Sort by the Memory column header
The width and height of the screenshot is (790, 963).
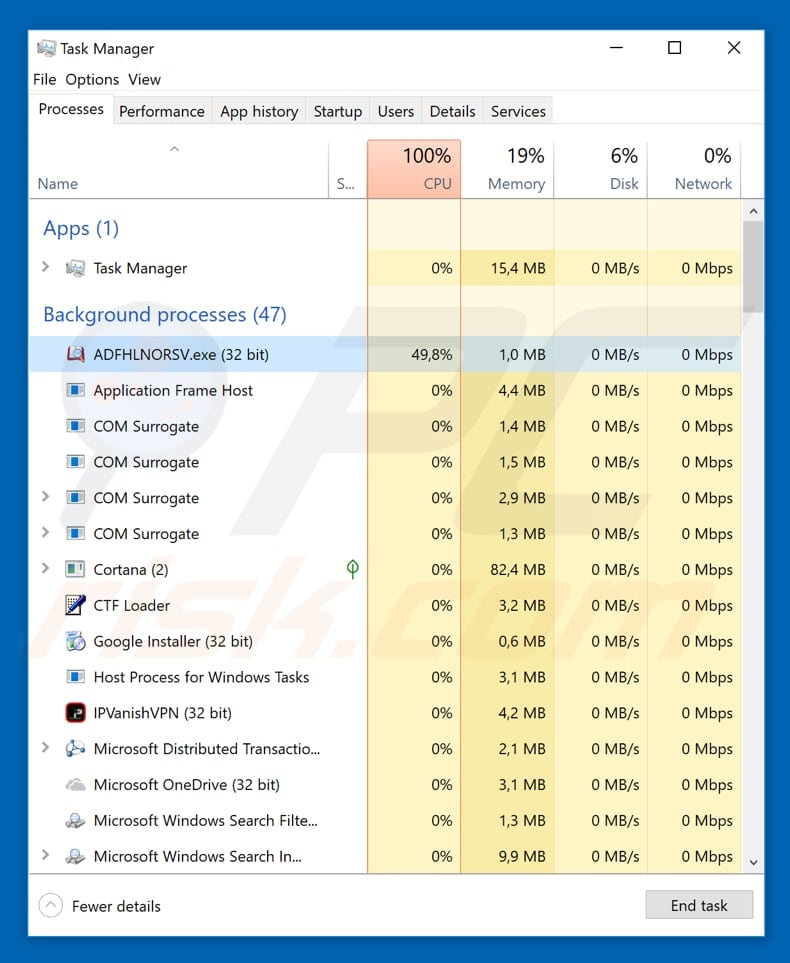(507, 169)
